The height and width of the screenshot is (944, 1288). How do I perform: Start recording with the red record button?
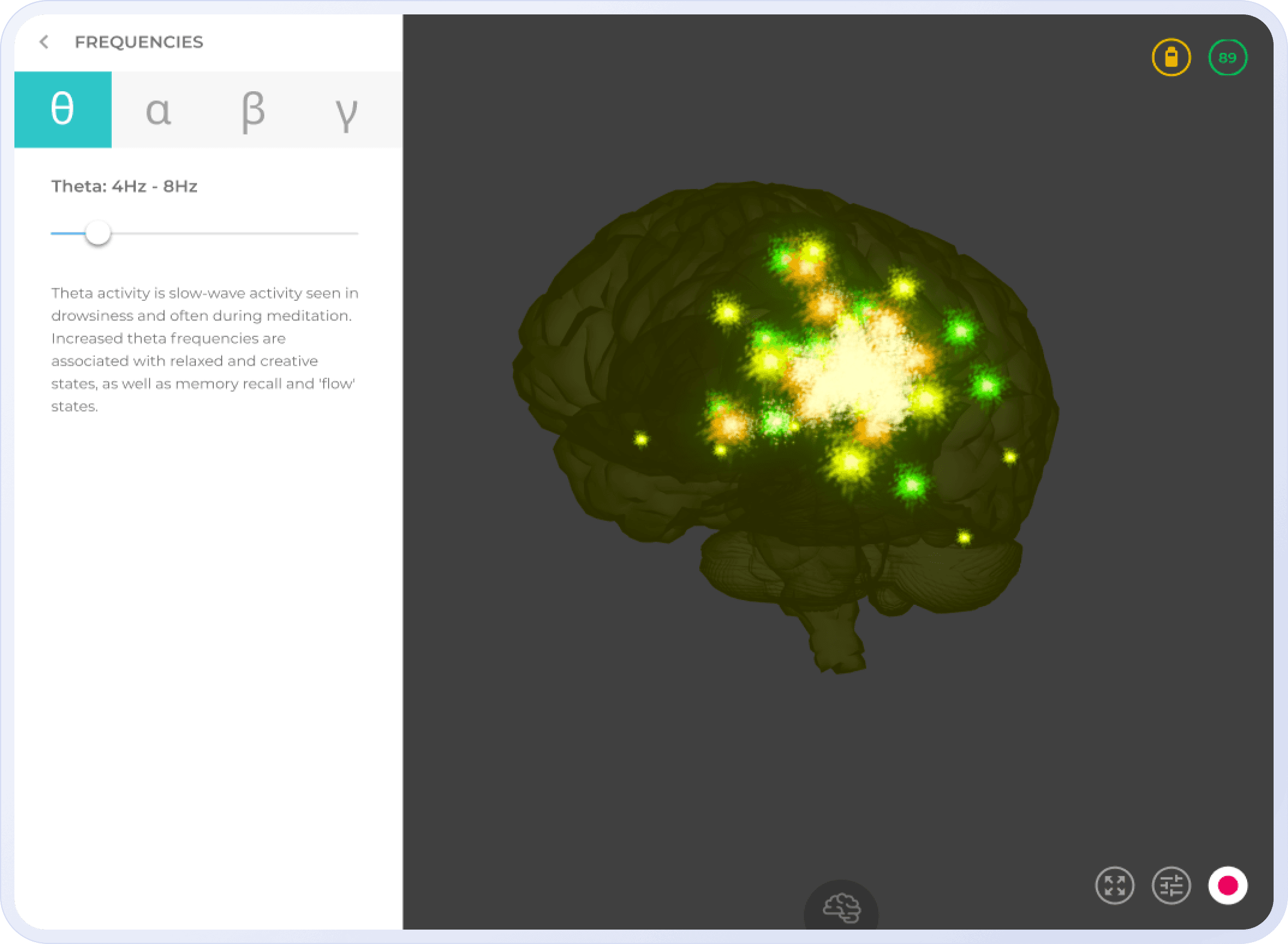point(1227,885)
